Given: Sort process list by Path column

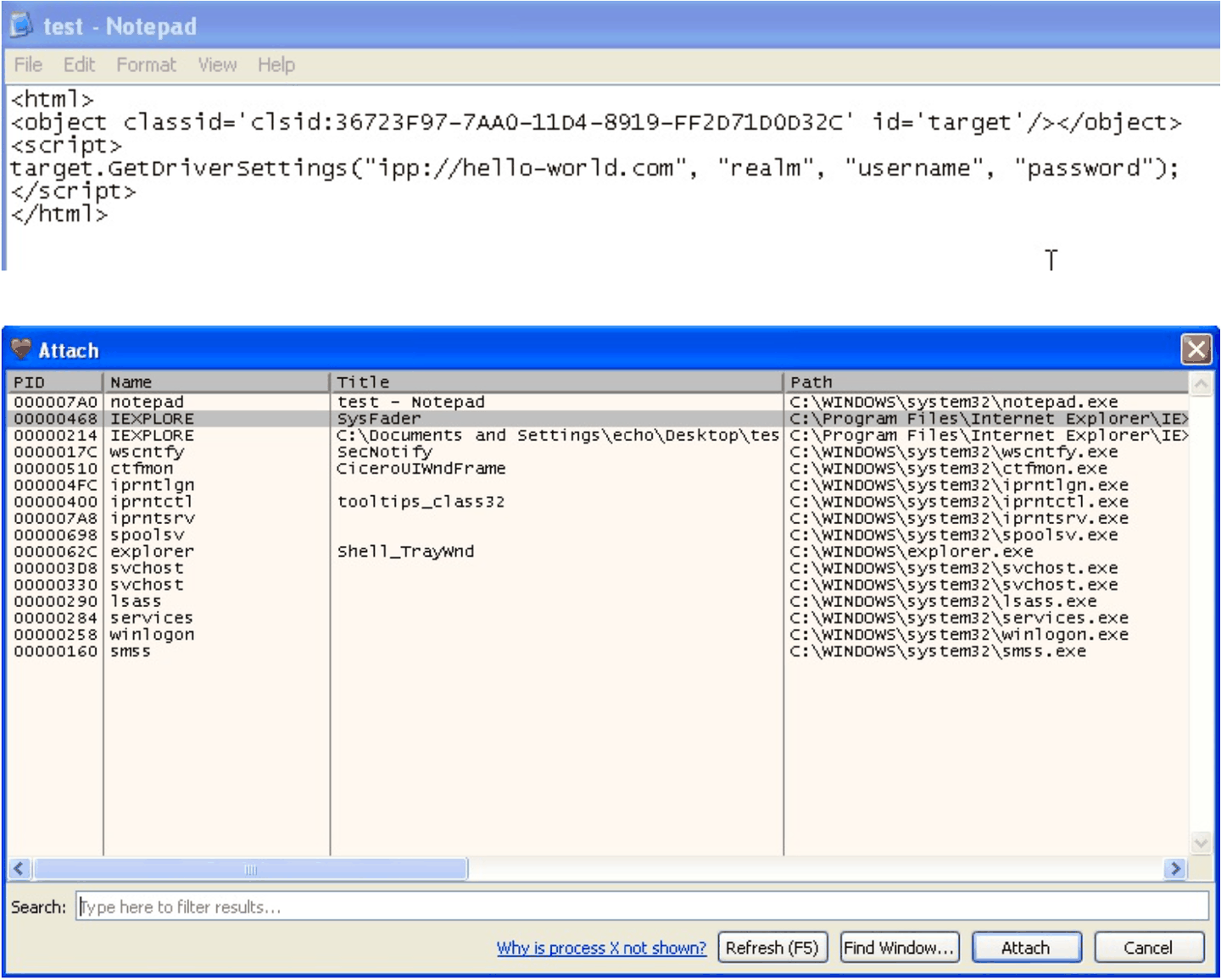Looking at the screenshot, I should pos(987,382).
